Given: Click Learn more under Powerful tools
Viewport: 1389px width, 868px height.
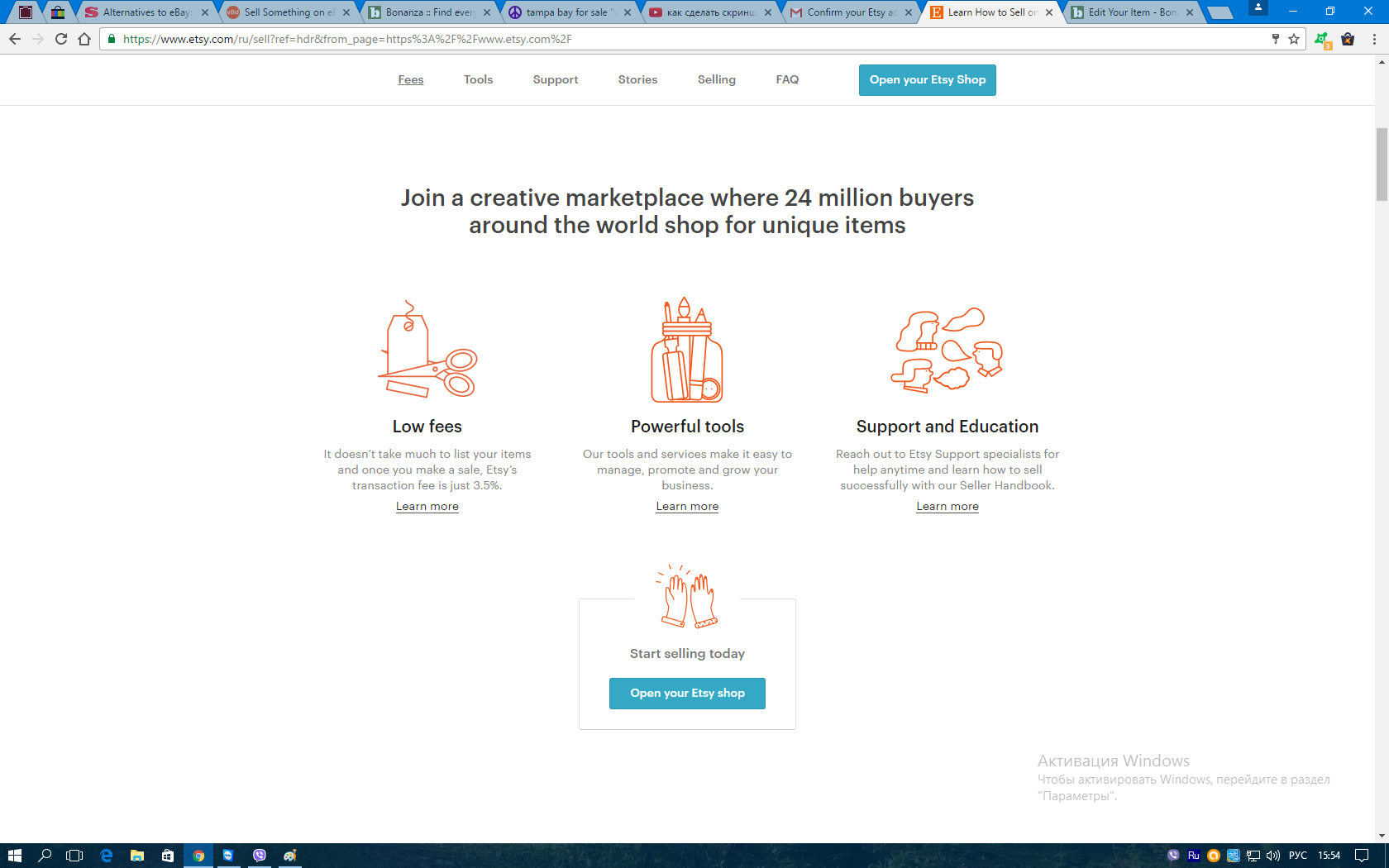Looking at the screenshot, I should pyautogui.click(x=687, y=506).
